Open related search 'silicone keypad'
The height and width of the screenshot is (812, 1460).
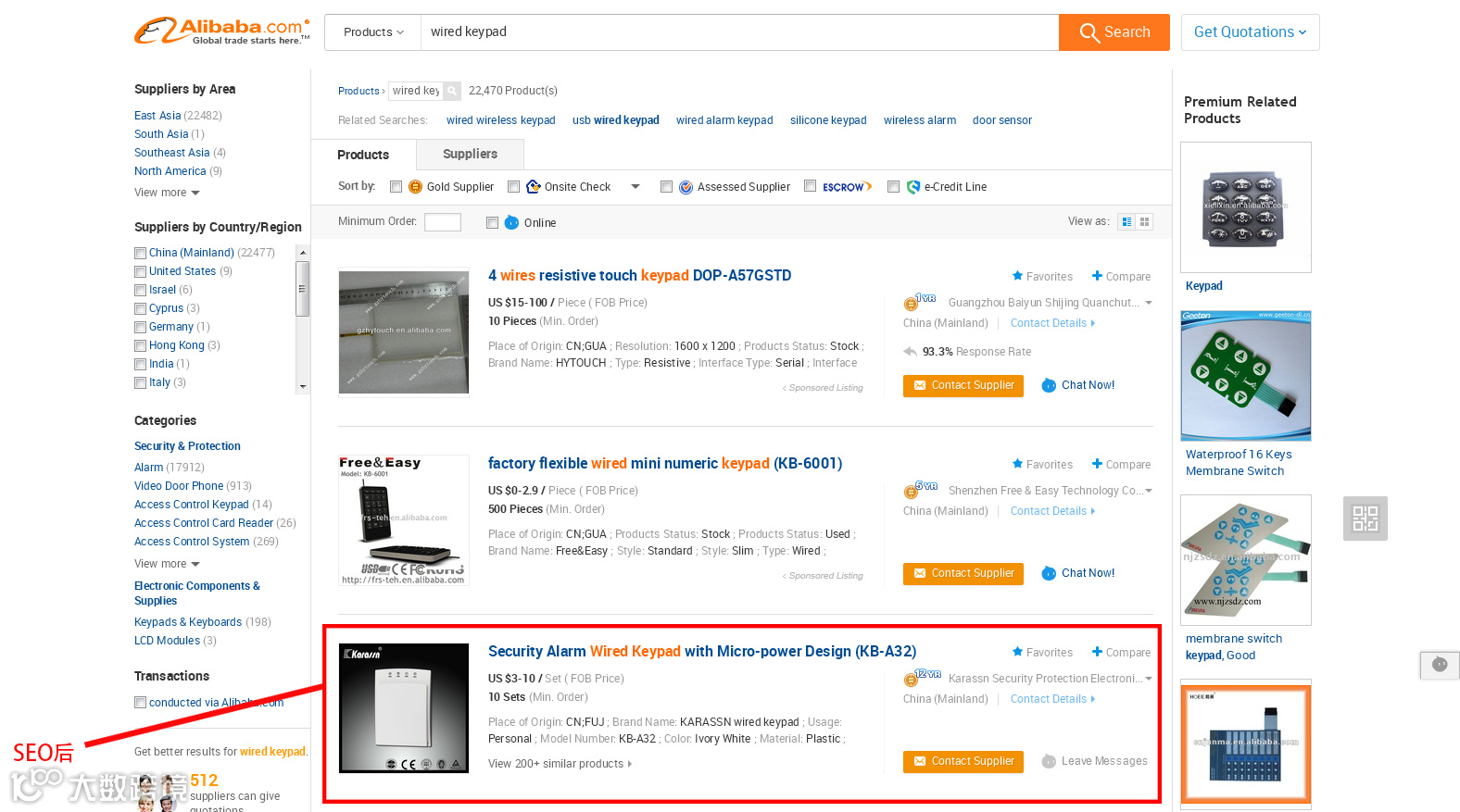[828, 120]
